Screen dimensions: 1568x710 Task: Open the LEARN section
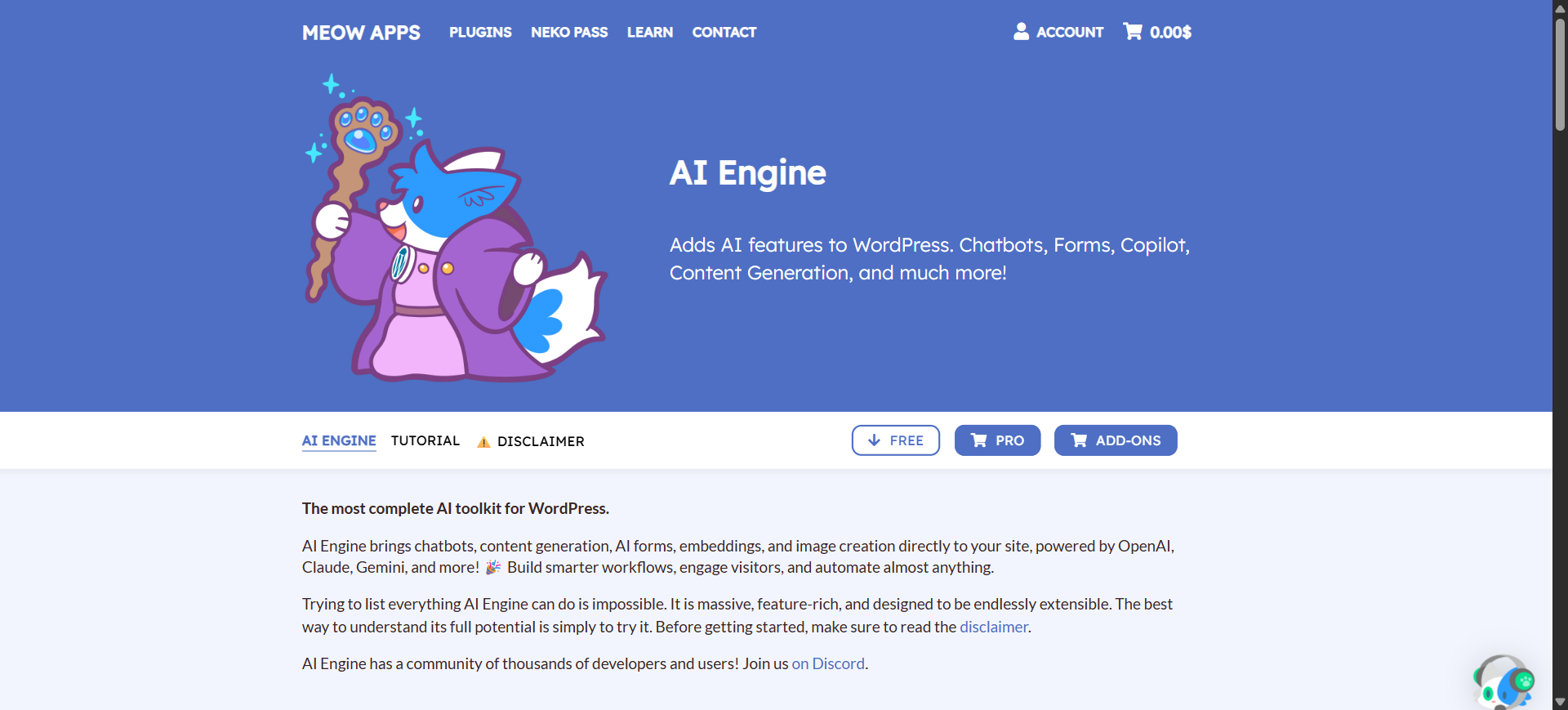click(649, 33)
